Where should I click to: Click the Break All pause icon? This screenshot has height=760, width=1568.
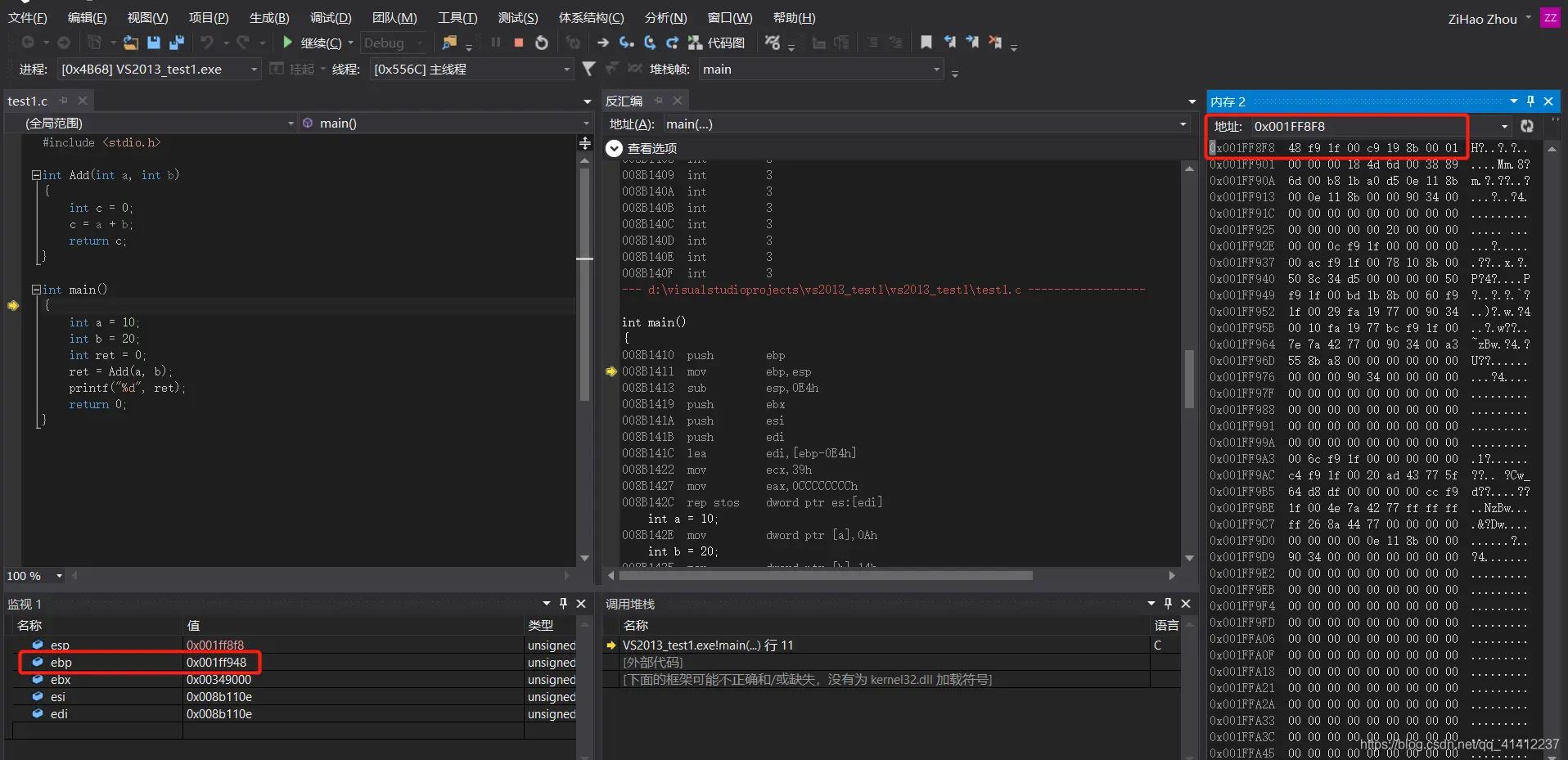[x=496, y=43]
